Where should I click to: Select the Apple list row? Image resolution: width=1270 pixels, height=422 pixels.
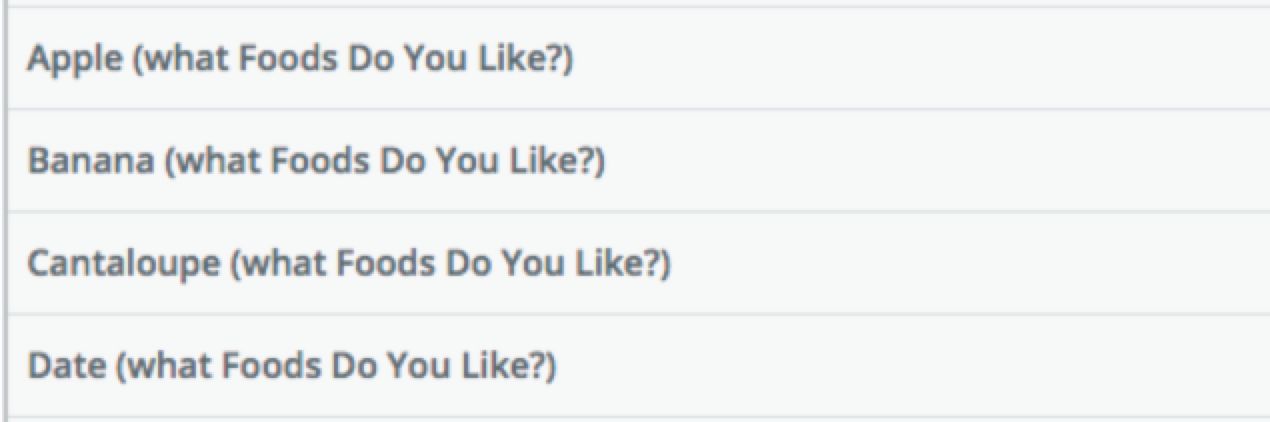tap(638, 59)
